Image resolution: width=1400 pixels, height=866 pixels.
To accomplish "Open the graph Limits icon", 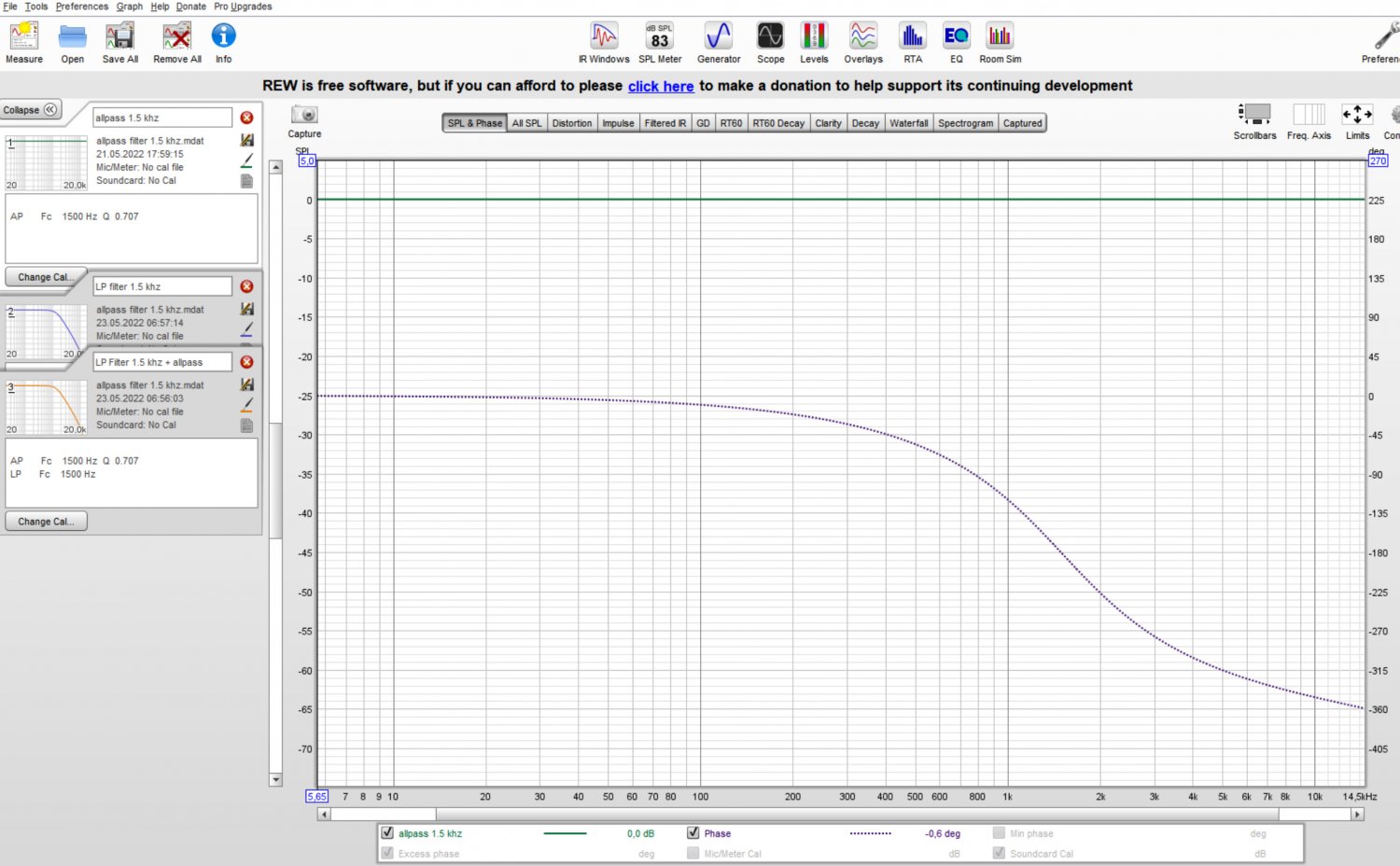I will click(x=1357, y=114).
